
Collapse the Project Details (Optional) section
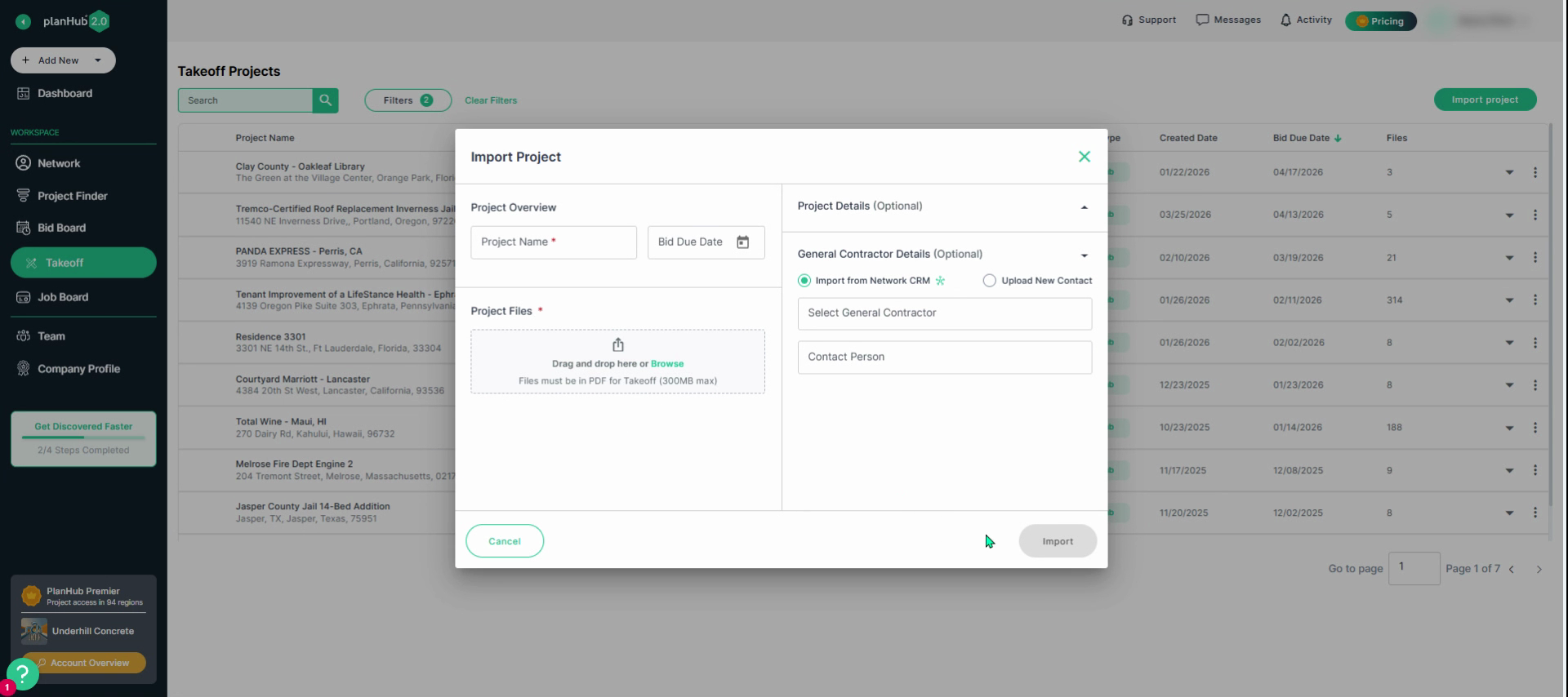click(x=1084, y=207)
